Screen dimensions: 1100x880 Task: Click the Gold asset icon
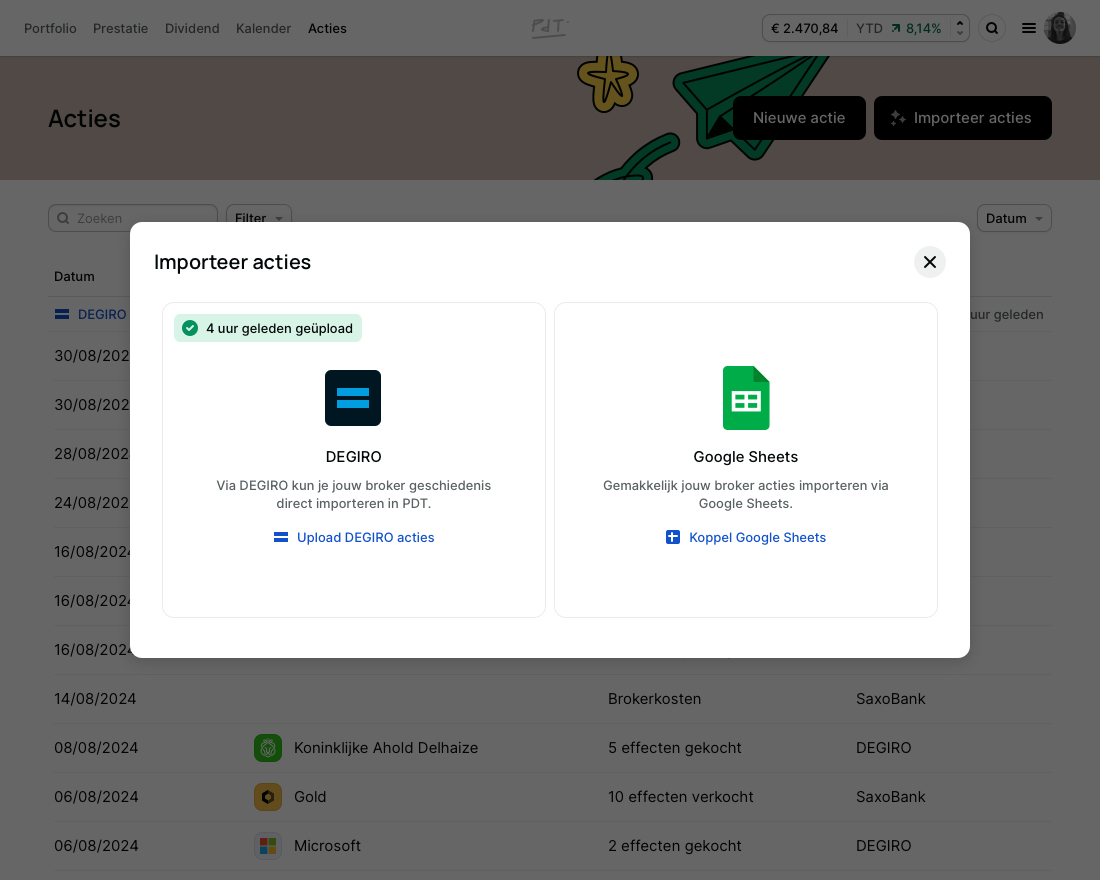pyautogui.click(x=268, y=796)
